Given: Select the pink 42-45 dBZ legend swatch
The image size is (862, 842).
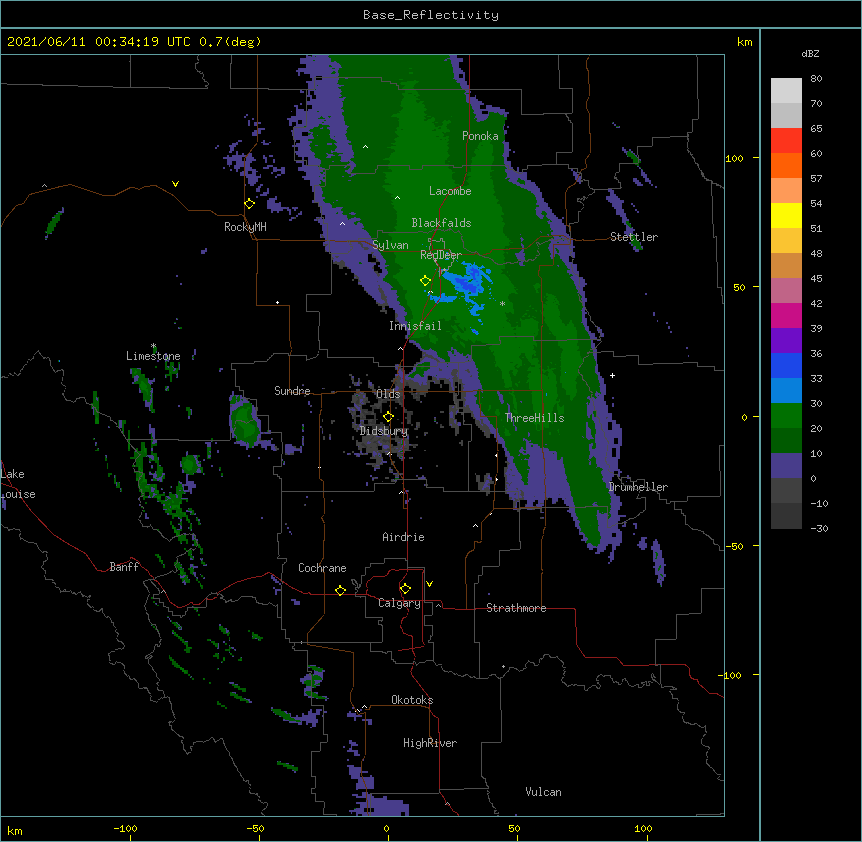Looking at the screenshot, I should [x=786, y=290].
